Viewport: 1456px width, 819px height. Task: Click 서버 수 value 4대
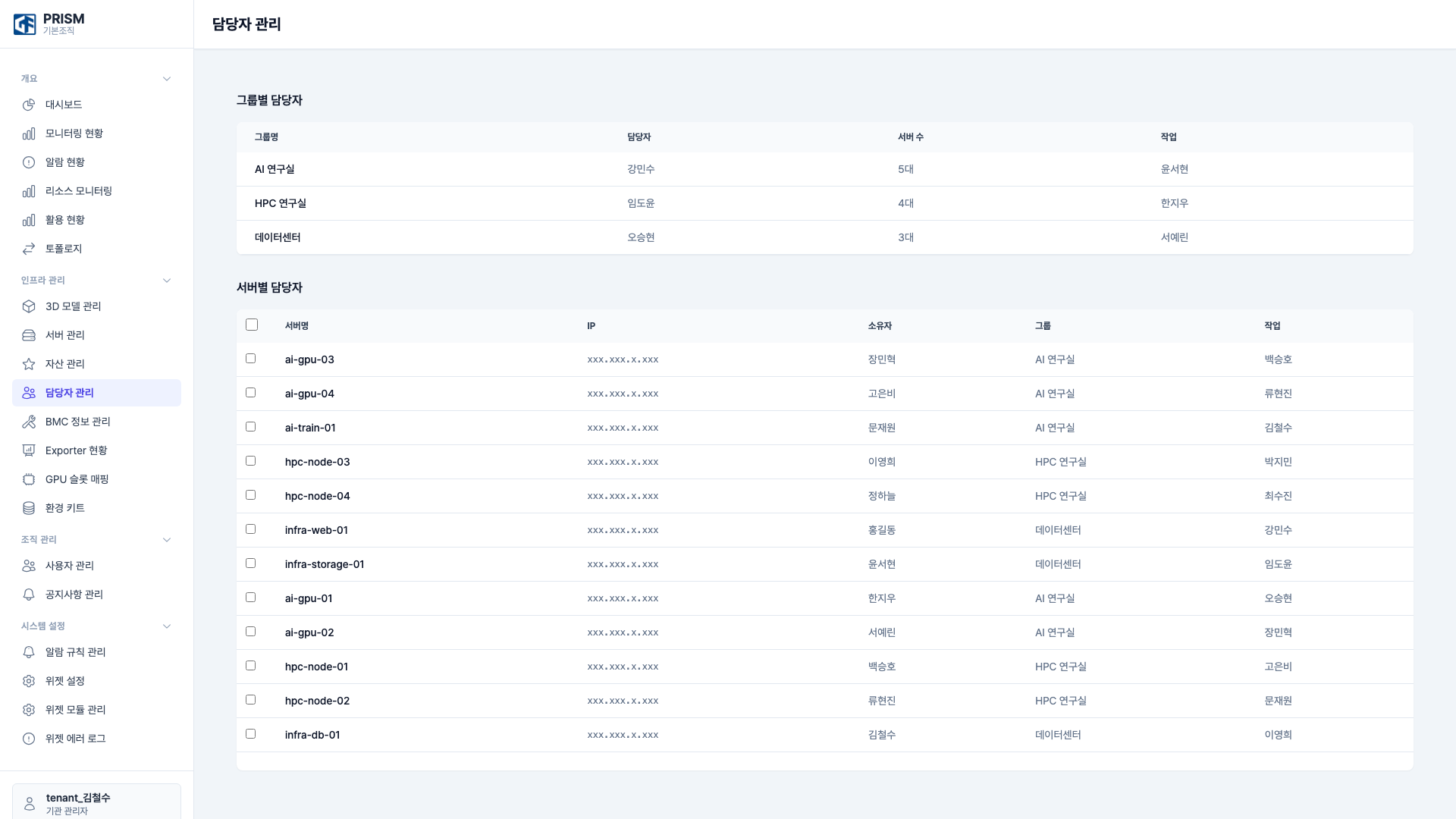[905, 203]
